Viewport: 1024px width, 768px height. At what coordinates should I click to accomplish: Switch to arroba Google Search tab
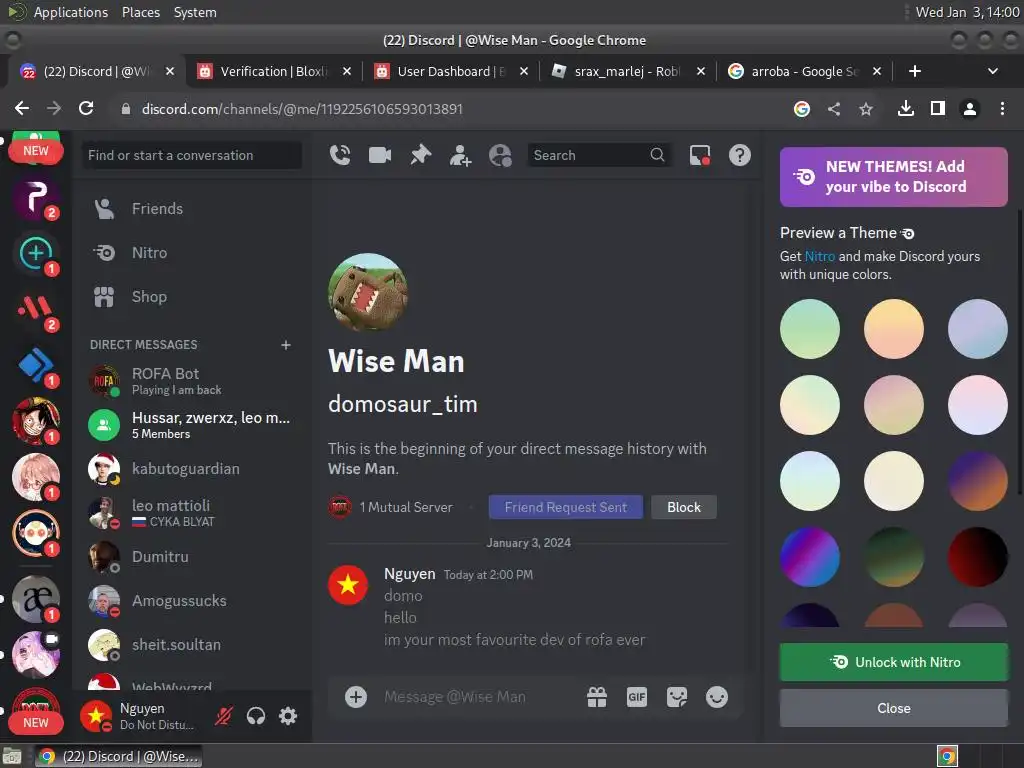[x=805, y=71]
